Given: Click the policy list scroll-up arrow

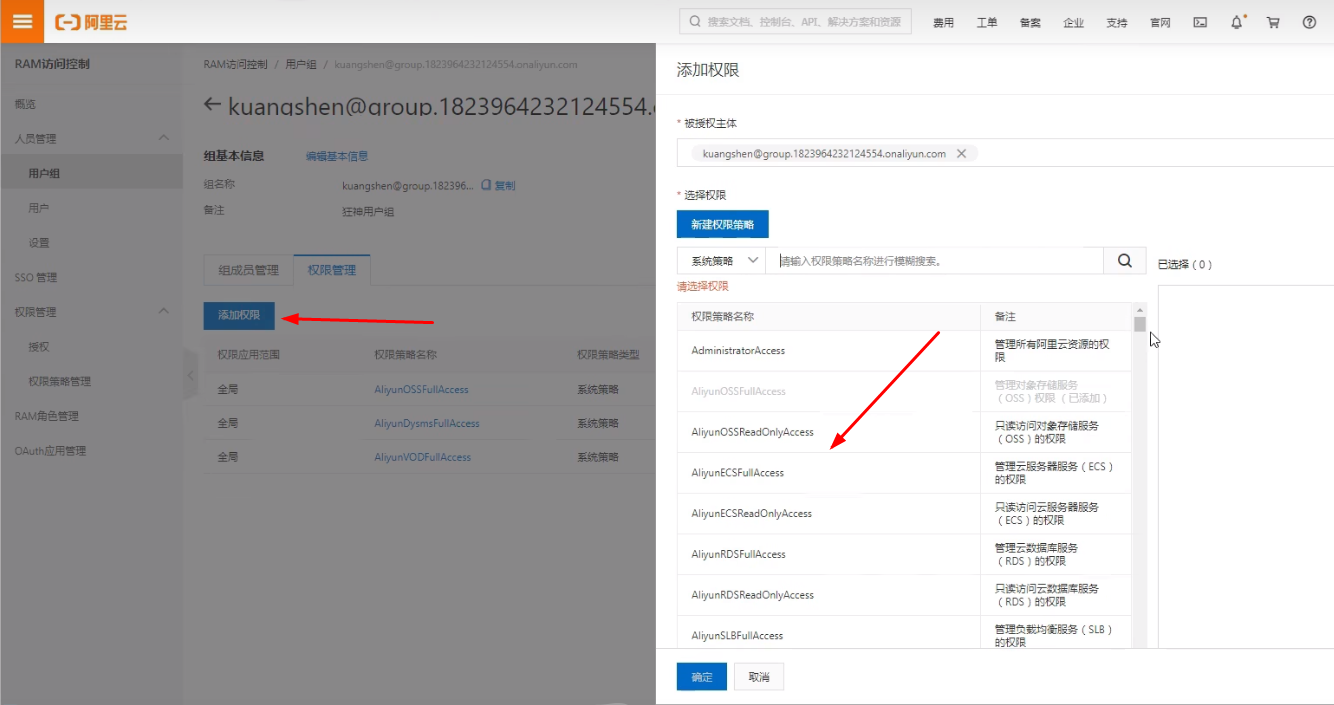Looking at the screenshot, I should pos(1139,309).
